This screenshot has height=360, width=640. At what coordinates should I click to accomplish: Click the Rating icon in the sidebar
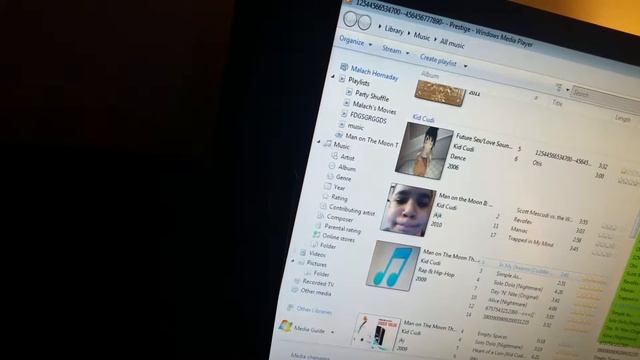[325, 196]
